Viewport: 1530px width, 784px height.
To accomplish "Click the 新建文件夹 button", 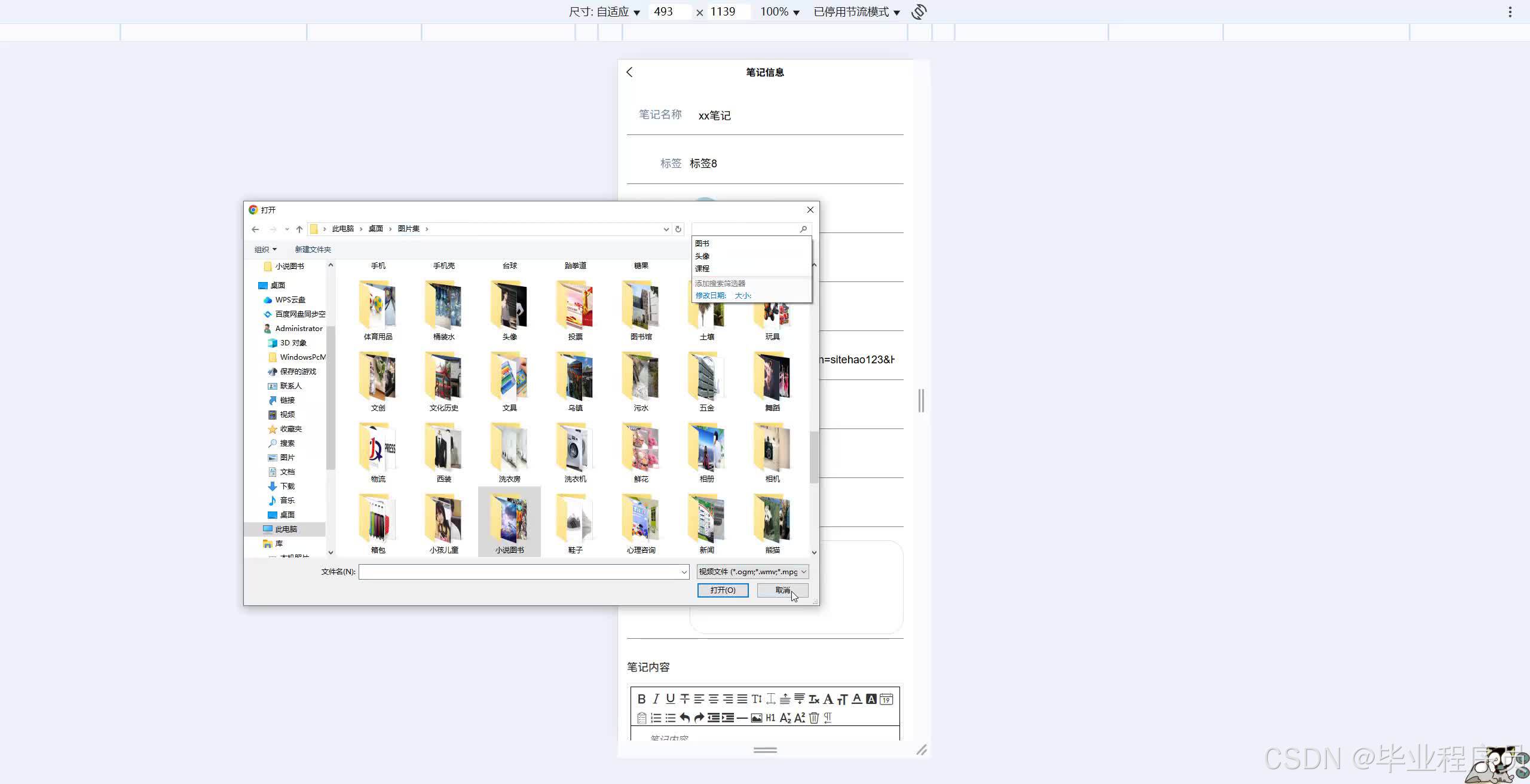I will [313, 250].
